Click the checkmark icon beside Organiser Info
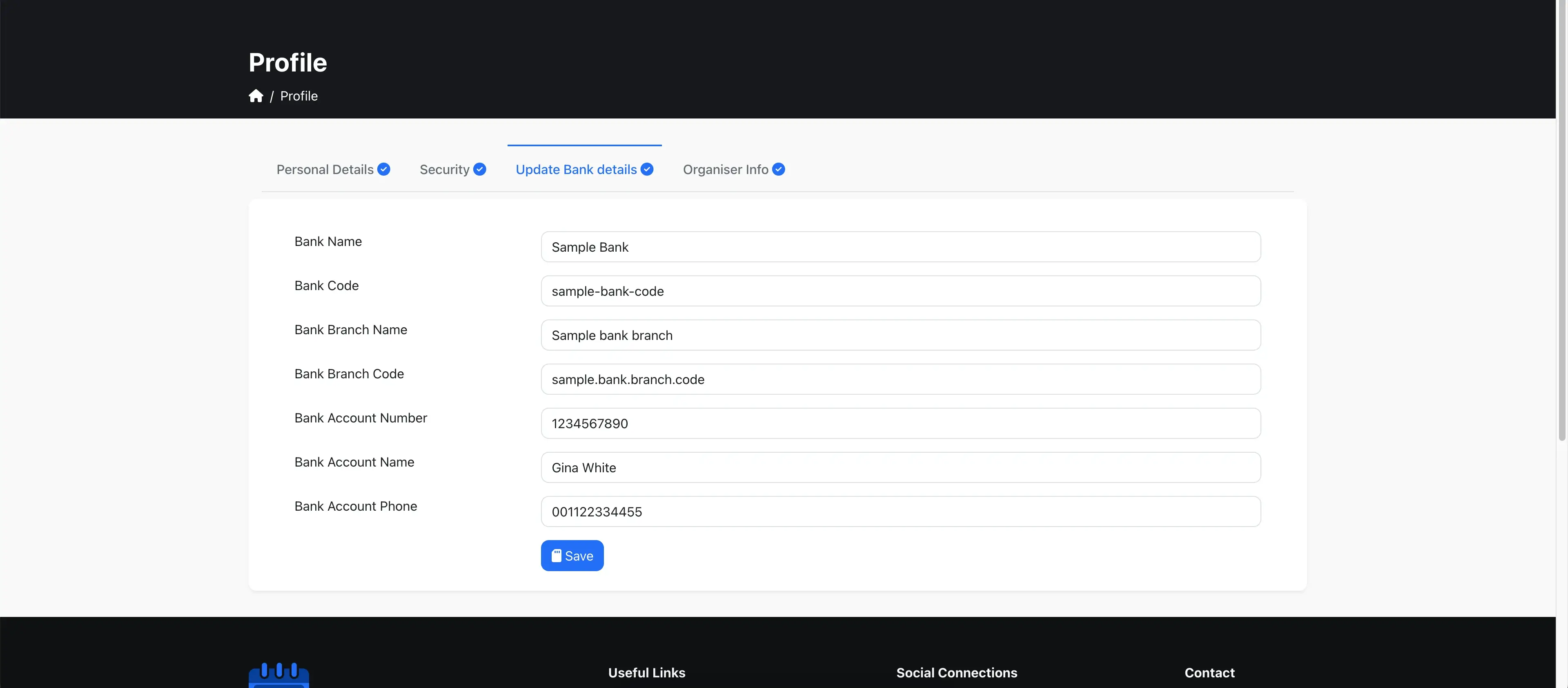This screenshot has width=1568, height=688. (779, 169)
